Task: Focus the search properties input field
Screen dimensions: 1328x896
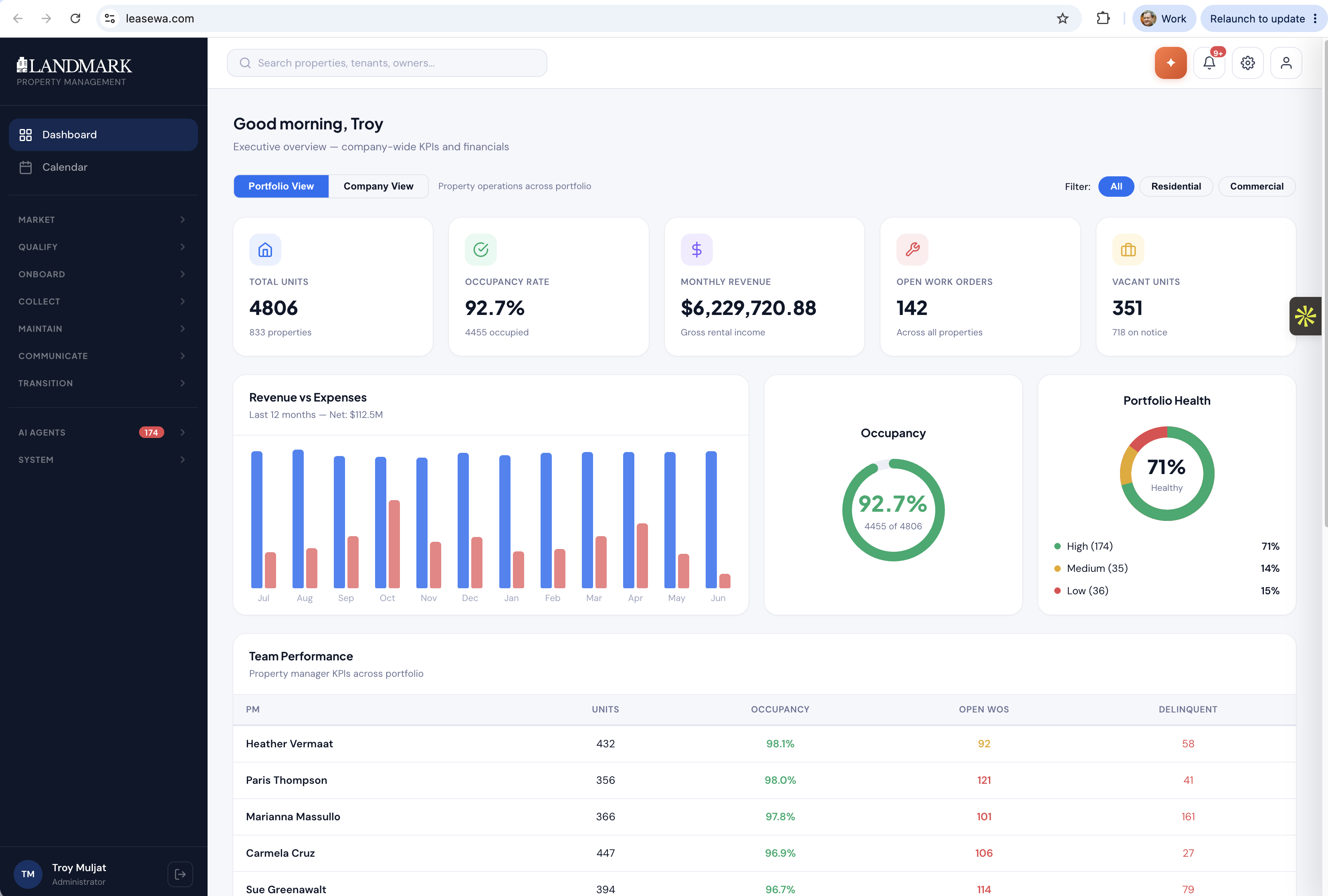Action: point(387,63)
